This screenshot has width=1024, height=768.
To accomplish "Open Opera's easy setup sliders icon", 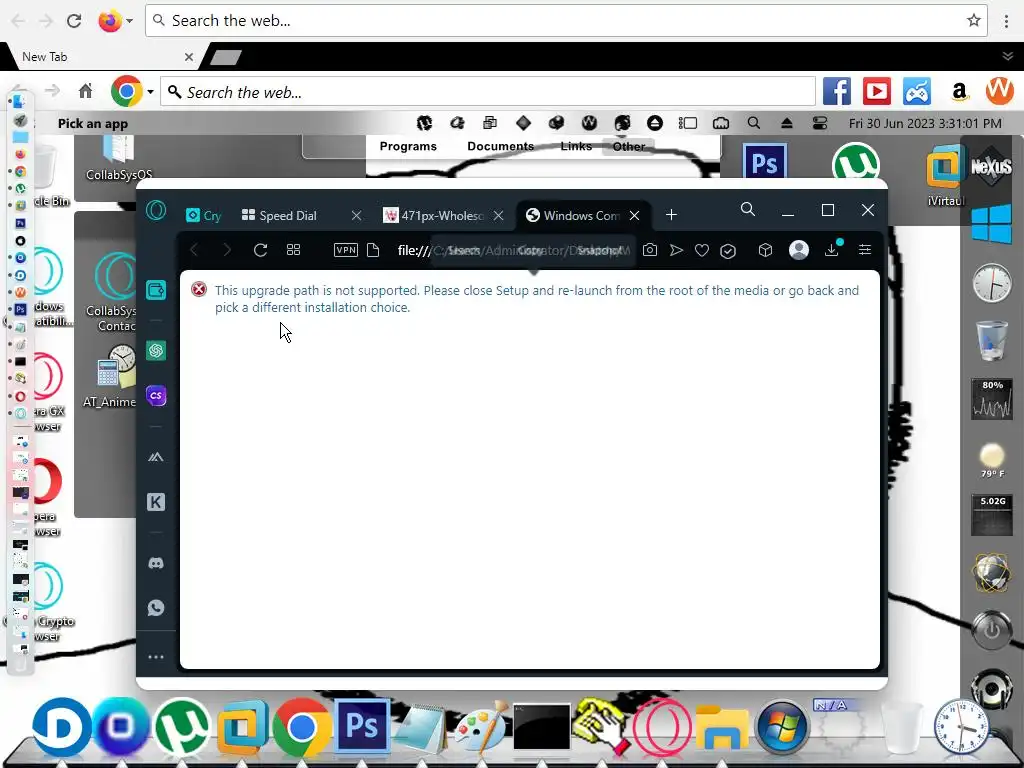I will point(865,249).
